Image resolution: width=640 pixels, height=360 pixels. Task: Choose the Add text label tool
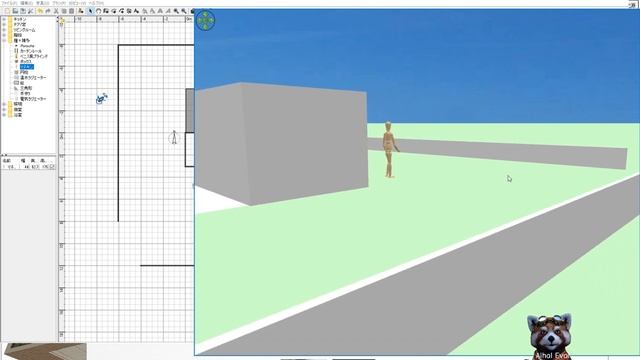click(136, 11)
